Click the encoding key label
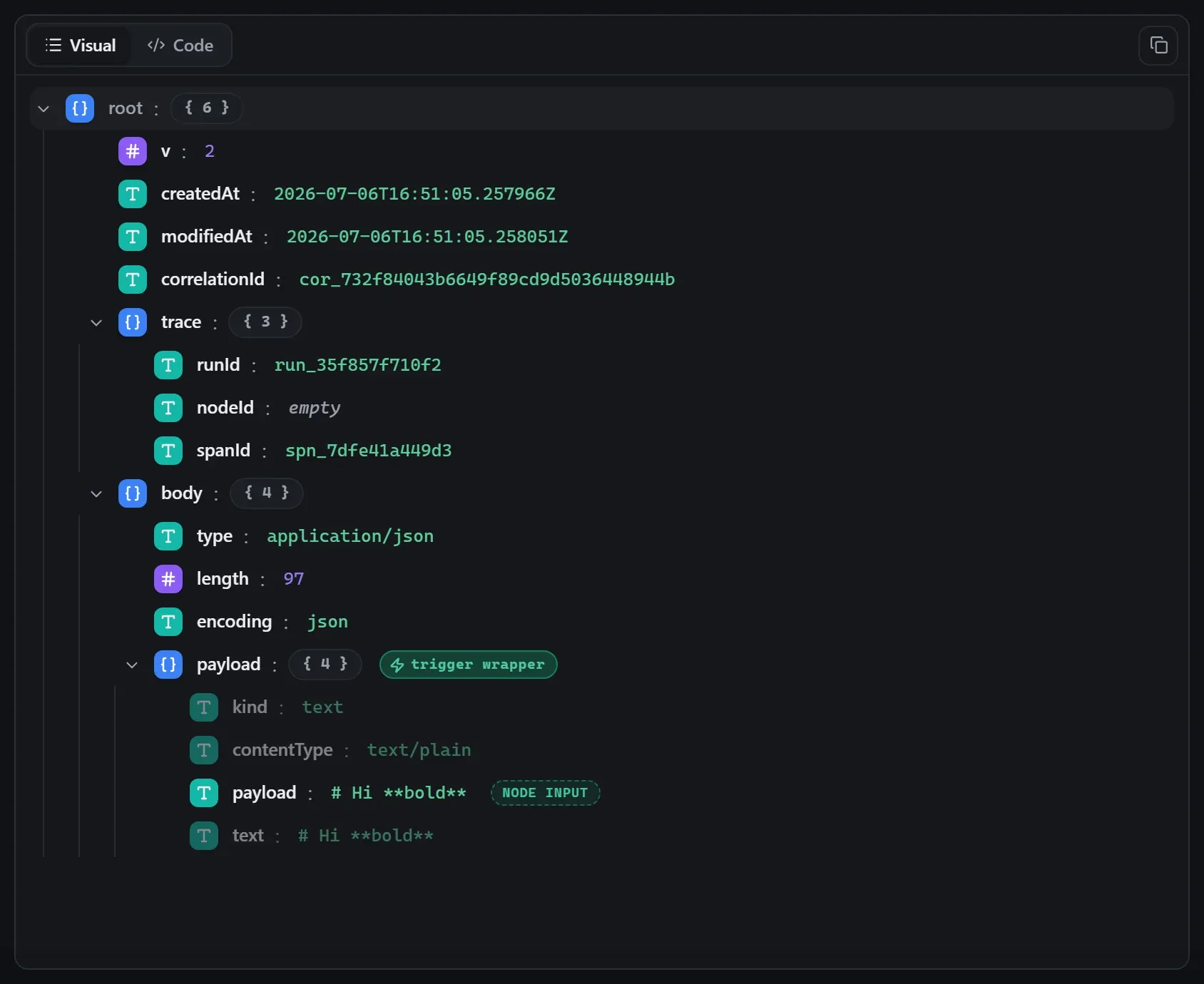The width and height of the screenshot is (1204, 984). pyautogui.click(x=235, y=622)
